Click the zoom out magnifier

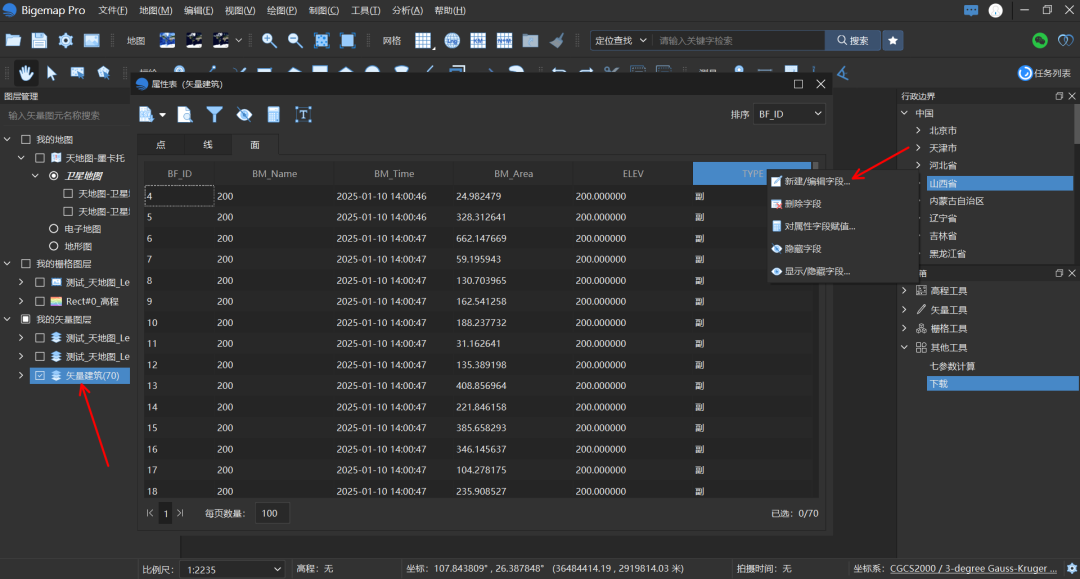(x=295, y=41)
